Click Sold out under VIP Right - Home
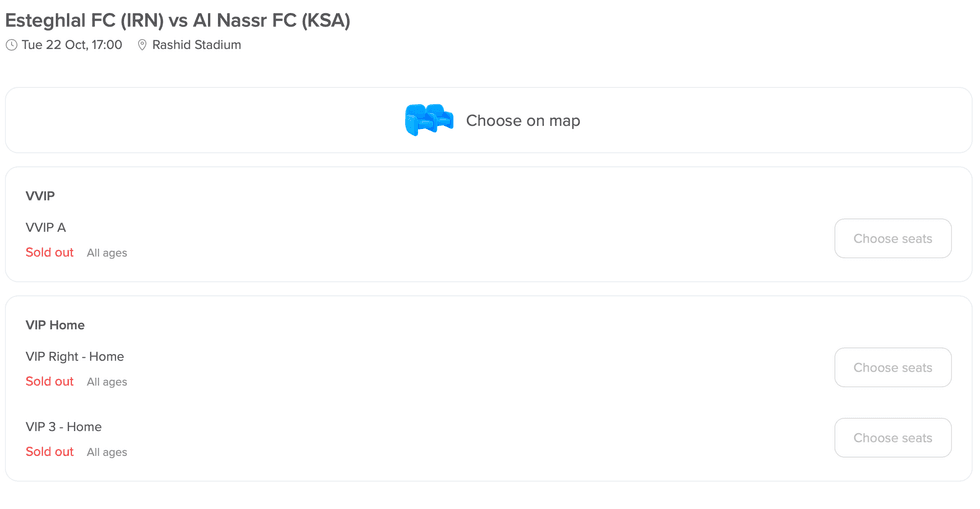The width and height of the screenshot is (980, 509). click(50, 382)
